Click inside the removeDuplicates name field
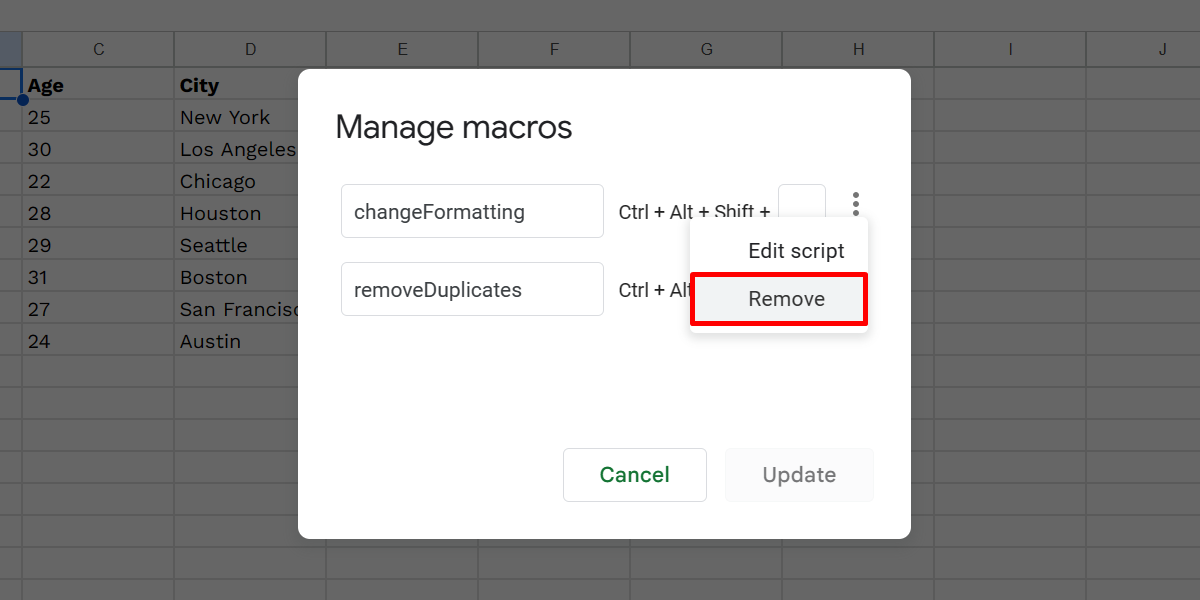Viewport: 1200px width, 600px height. [x=472, y=289]
